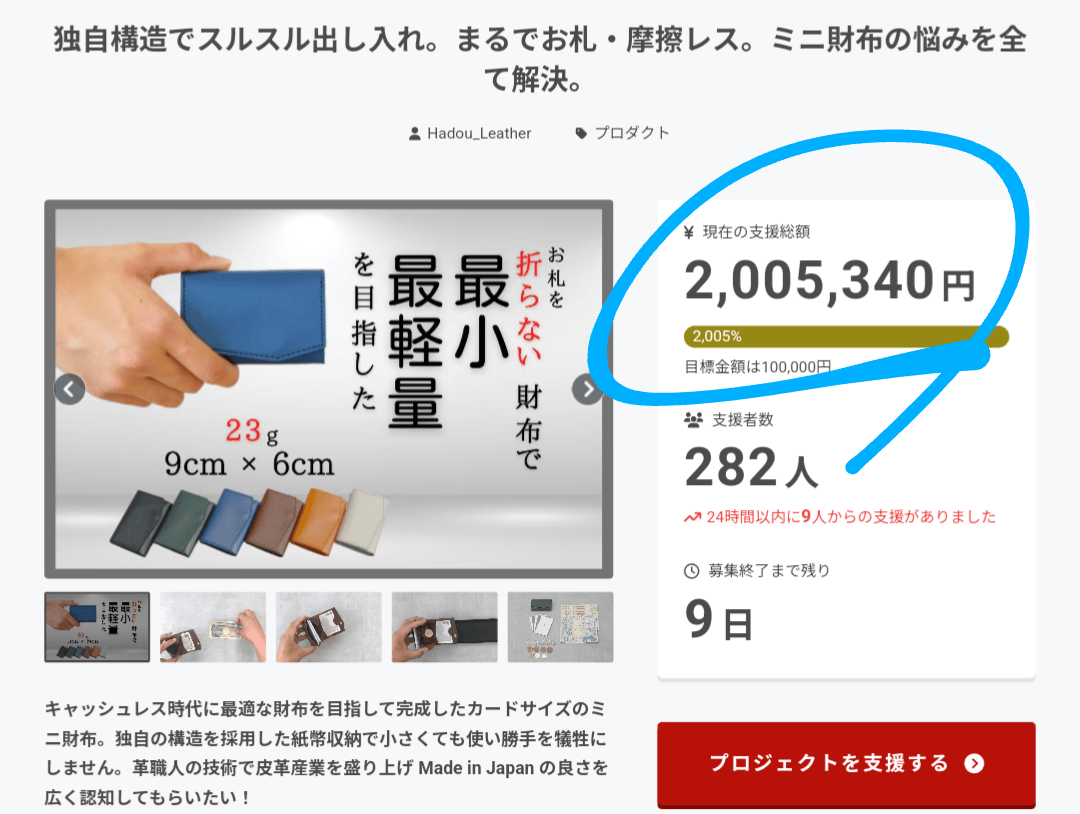Click the tag icon beside プロダクト
The image size is (1080, 814).
(581, 134)
